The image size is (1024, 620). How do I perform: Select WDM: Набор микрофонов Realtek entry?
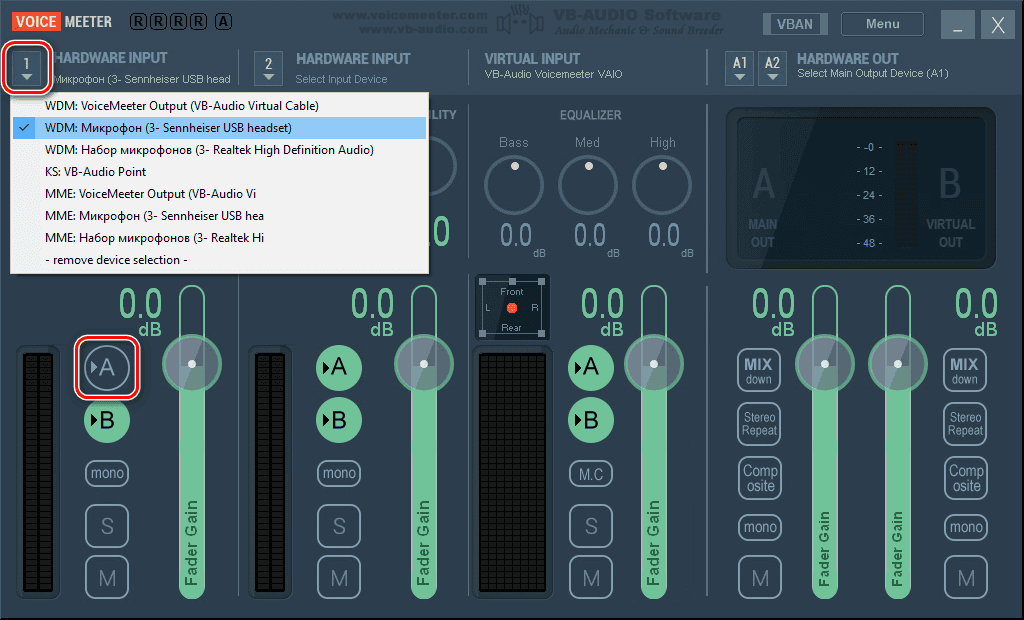pos(219,150)
